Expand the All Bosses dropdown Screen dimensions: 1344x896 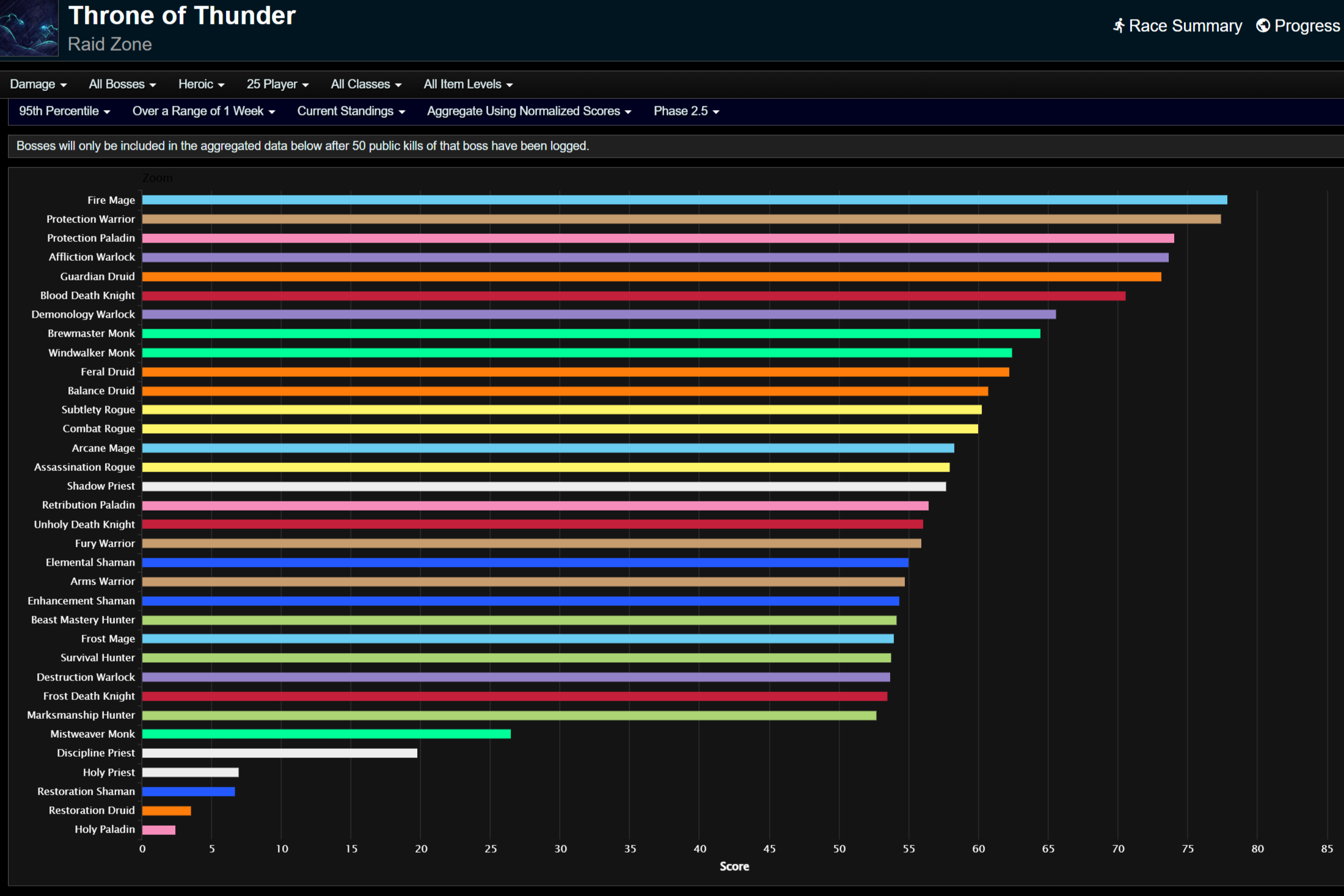pos(122,84)
